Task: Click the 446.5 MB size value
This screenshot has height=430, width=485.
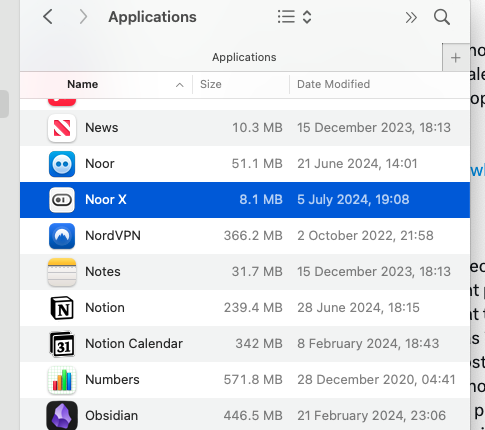Action: (253, 416)
